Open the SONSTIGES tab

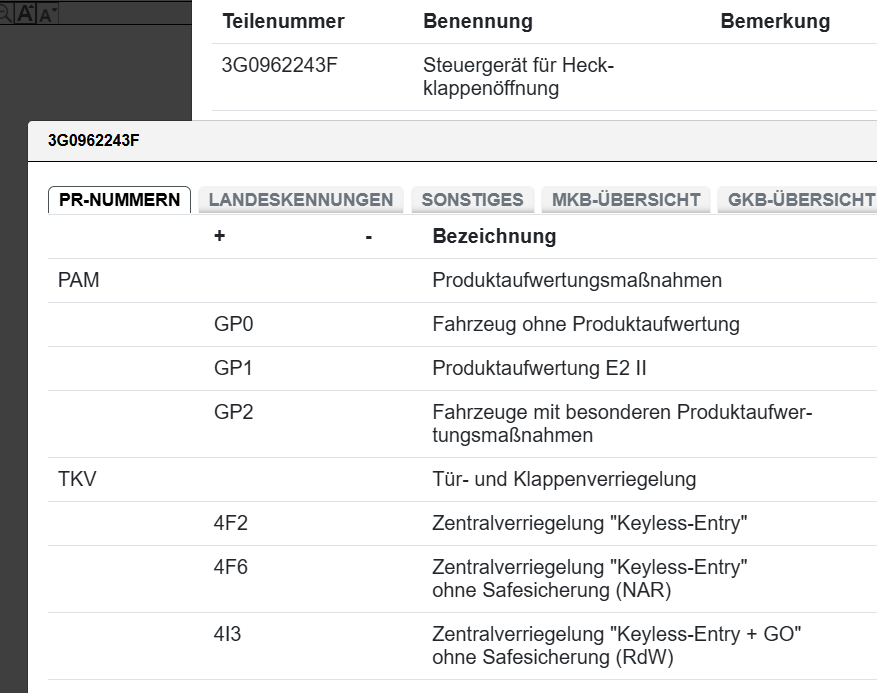point(473,200)
